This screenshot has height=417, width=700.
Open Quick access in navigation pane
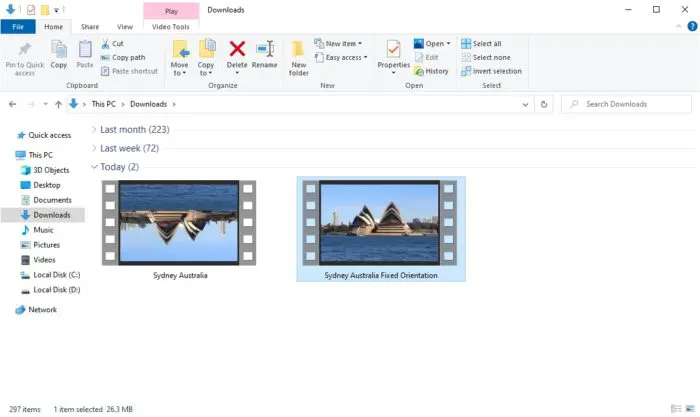(x=44, y=135)
